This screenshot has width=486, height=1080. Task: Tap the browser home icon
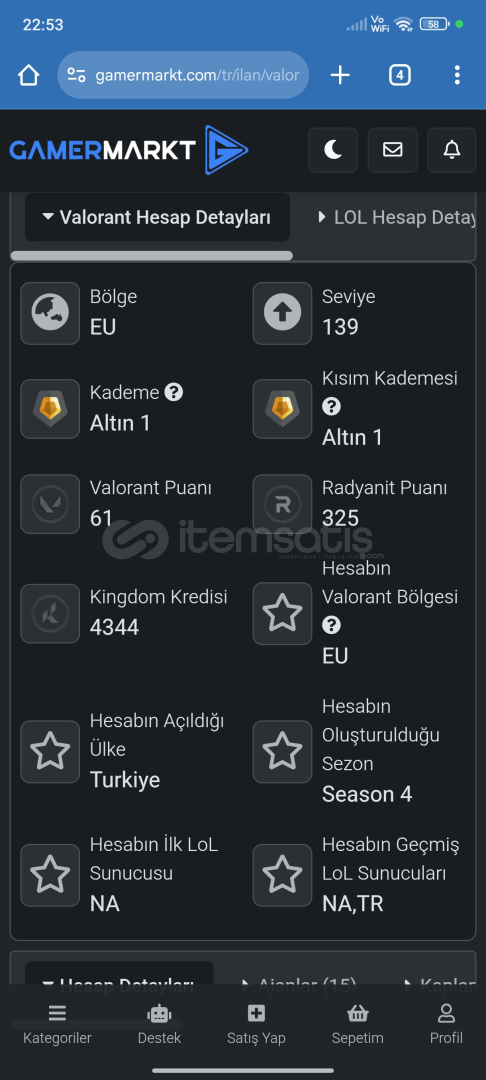[x=28, y=75]
